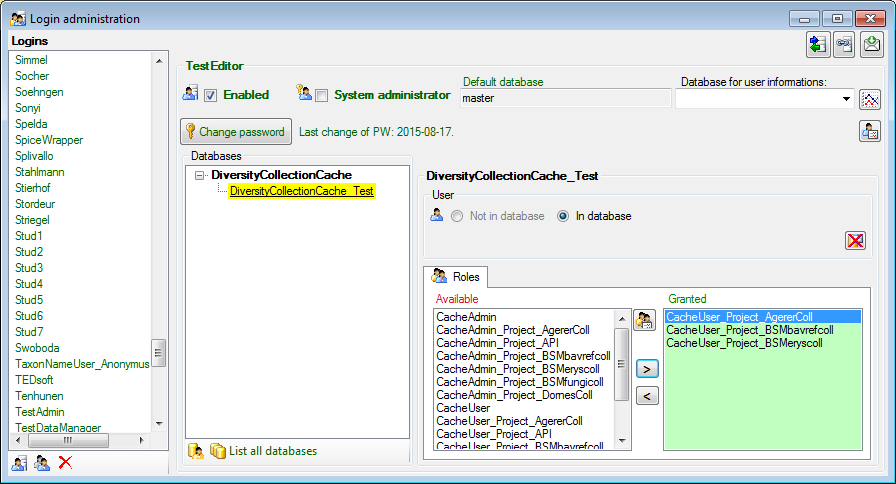Click the red X delete login icon

[65, 462]
